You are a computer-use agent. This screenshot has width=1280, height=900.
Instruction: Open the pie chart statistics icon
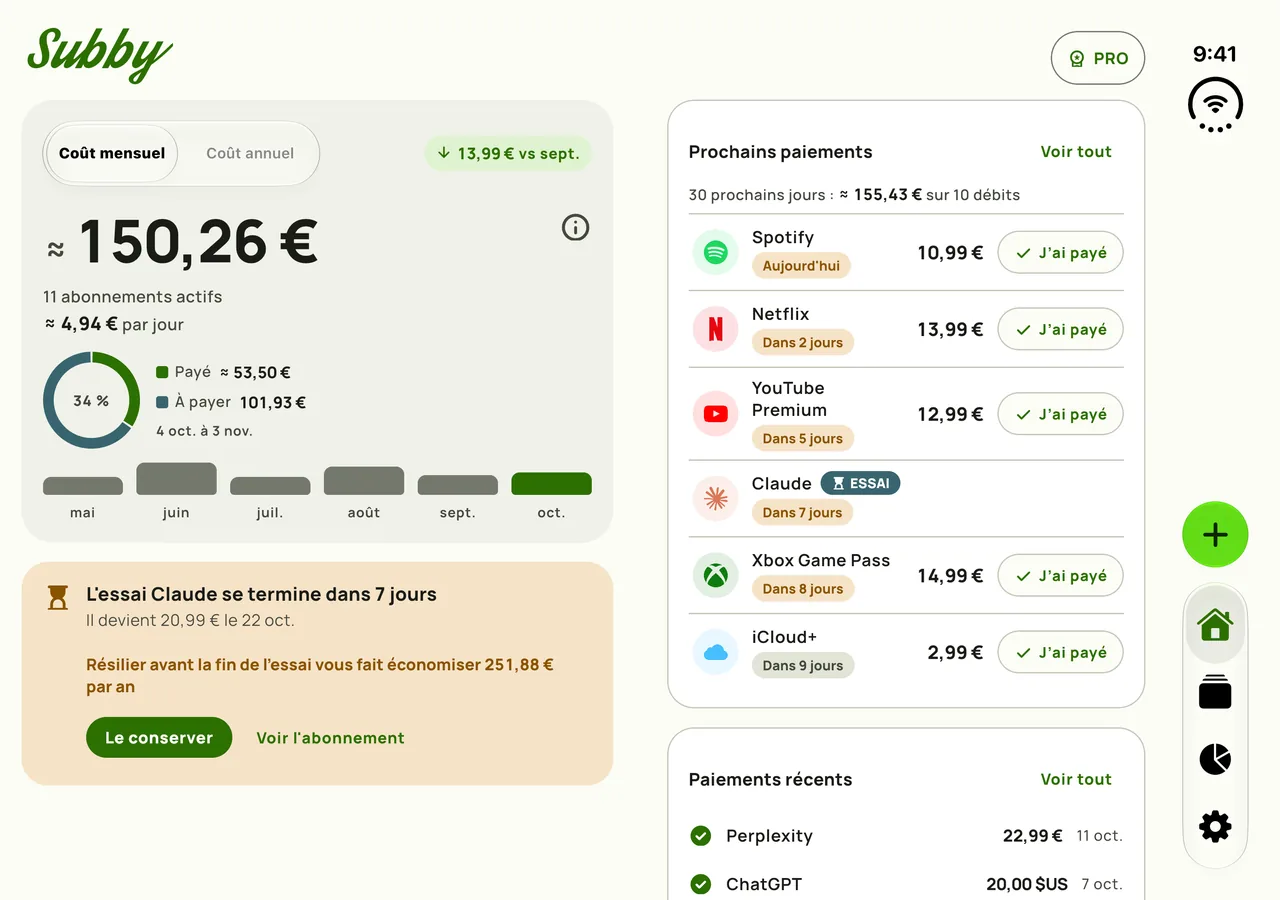click(x=1215, y=759)
